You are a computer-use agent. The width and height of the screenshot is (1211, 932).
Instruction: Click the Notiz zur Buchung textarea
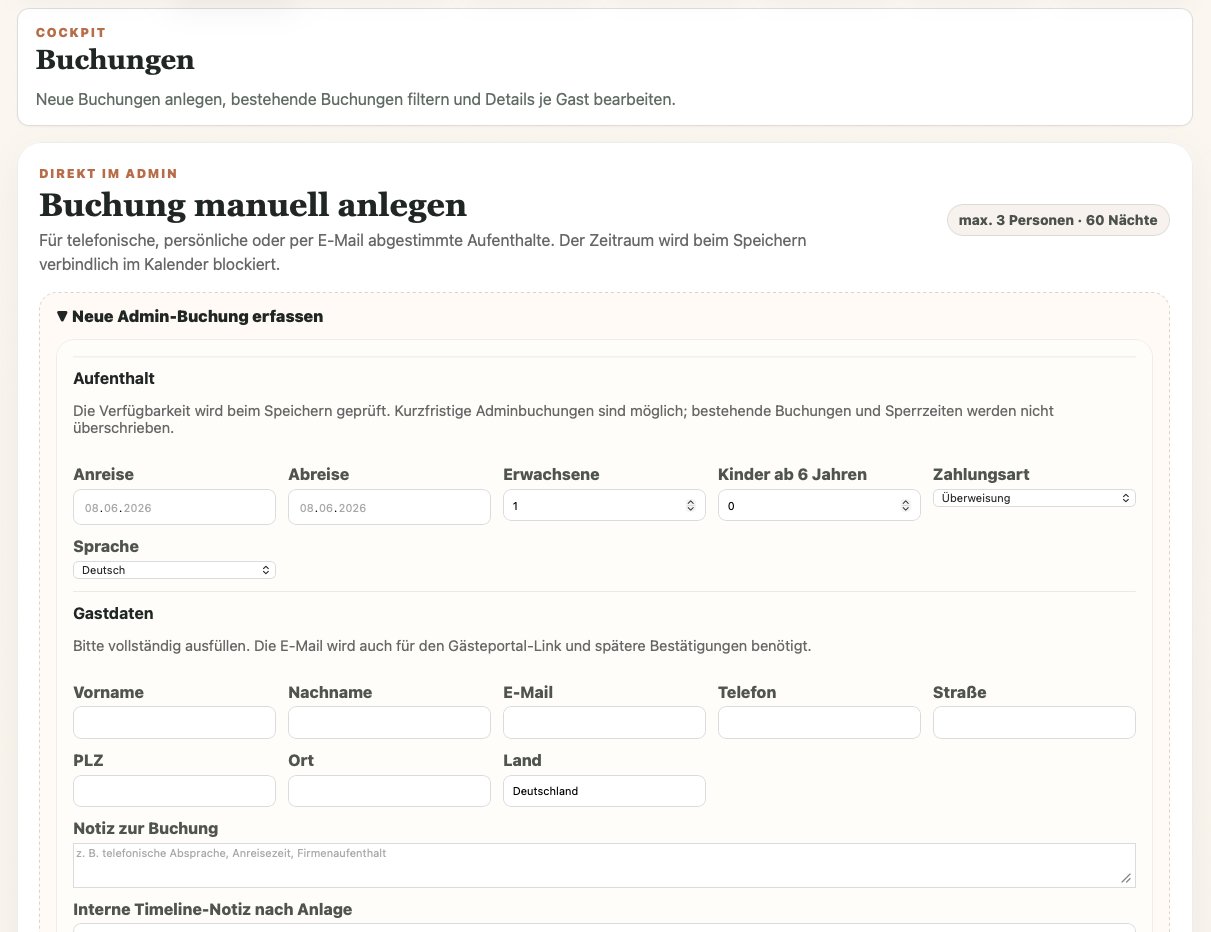[x=604, y=865]
